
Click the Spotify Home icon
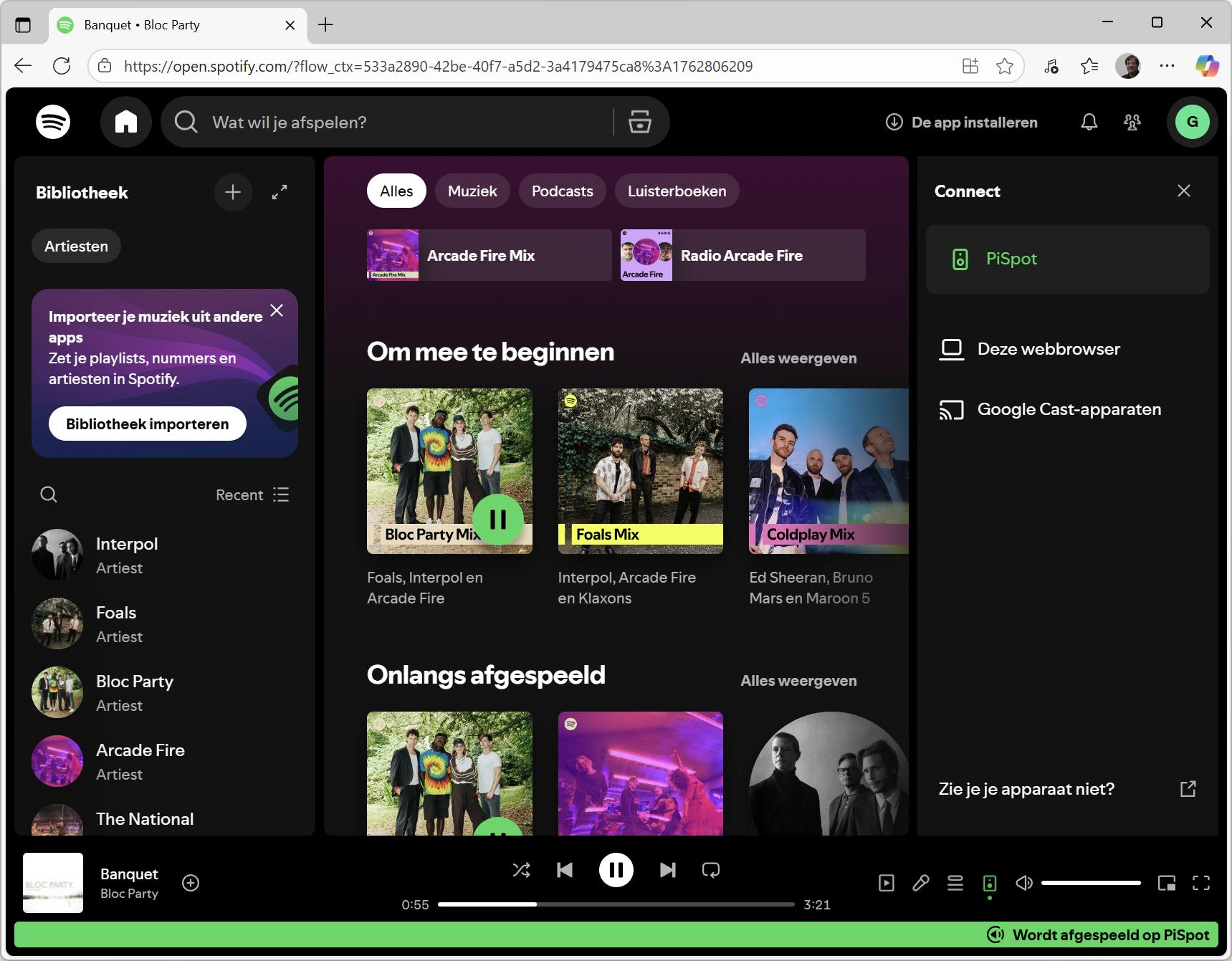[126, 122]
